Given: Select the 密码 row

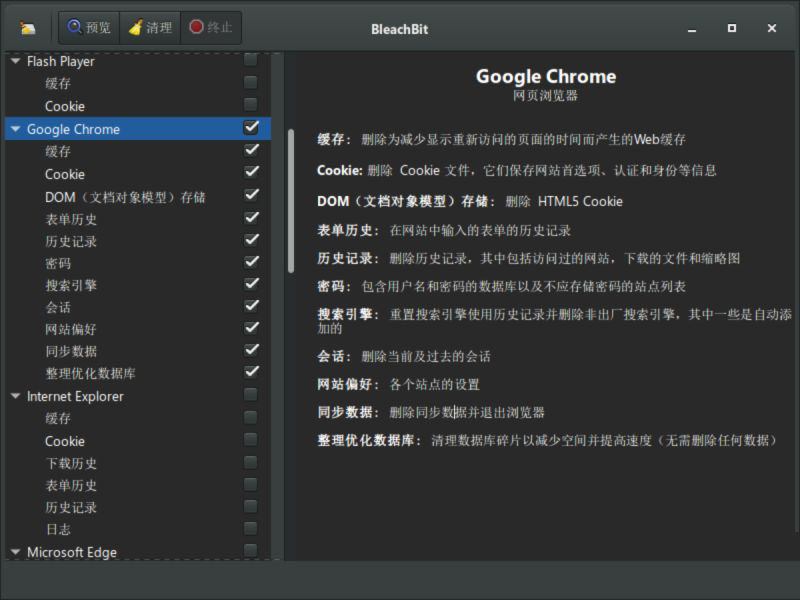Looking at the screenshot, I should click(58, 263).
